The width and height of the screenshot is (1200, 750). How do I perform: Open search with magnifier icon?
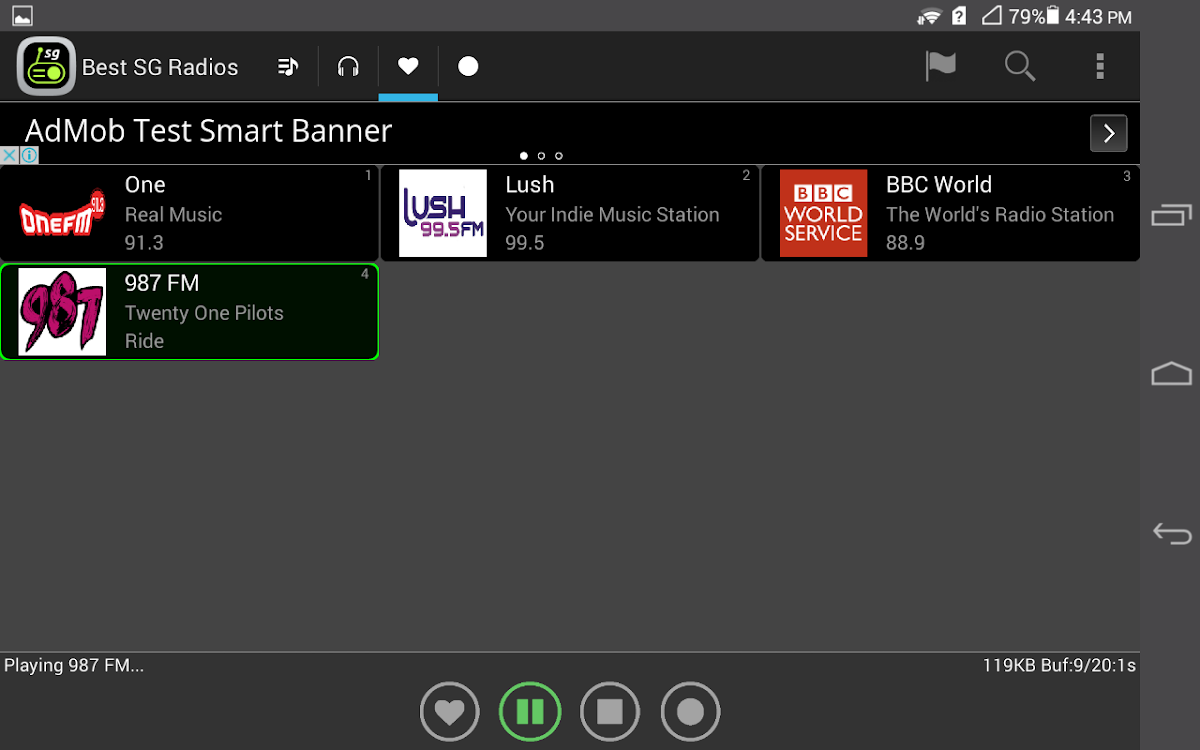1019,67
